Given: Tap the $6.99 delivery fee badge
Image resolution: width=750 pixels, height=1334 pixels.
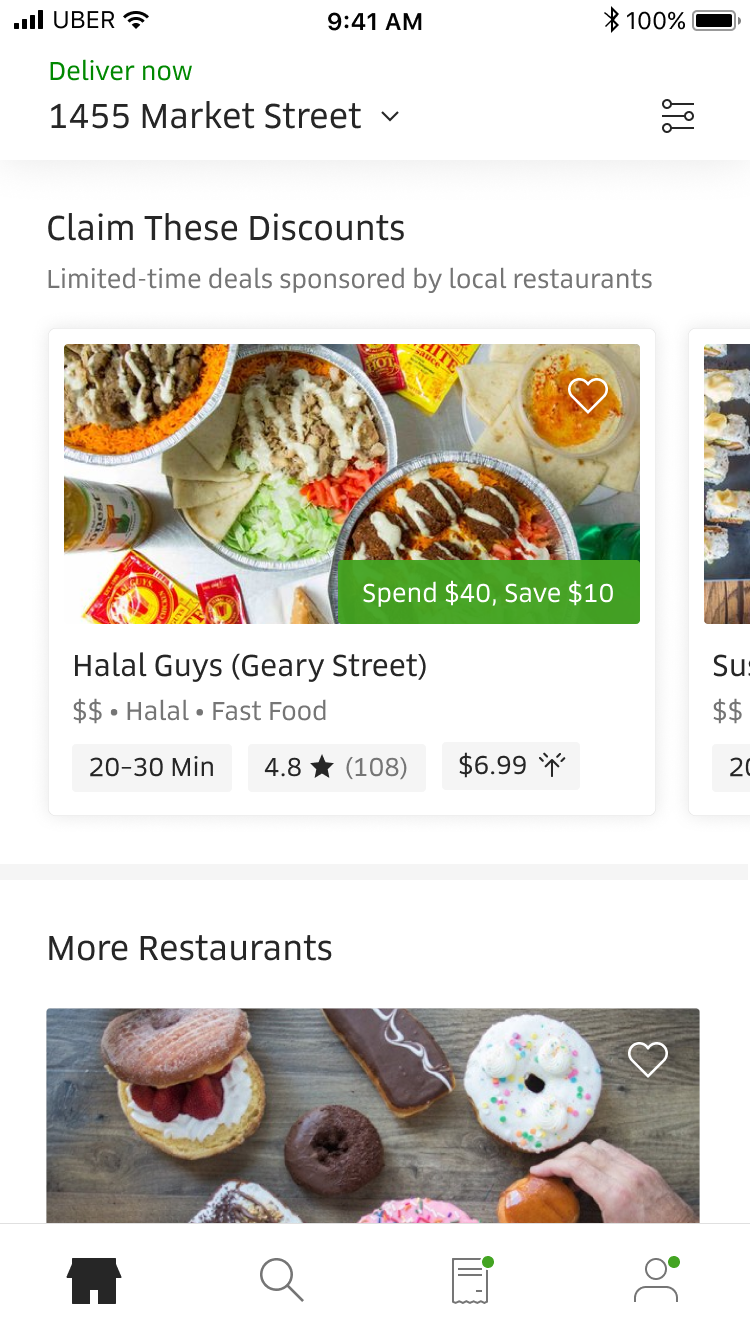Looking at the screenshot, I should point(511,766).
